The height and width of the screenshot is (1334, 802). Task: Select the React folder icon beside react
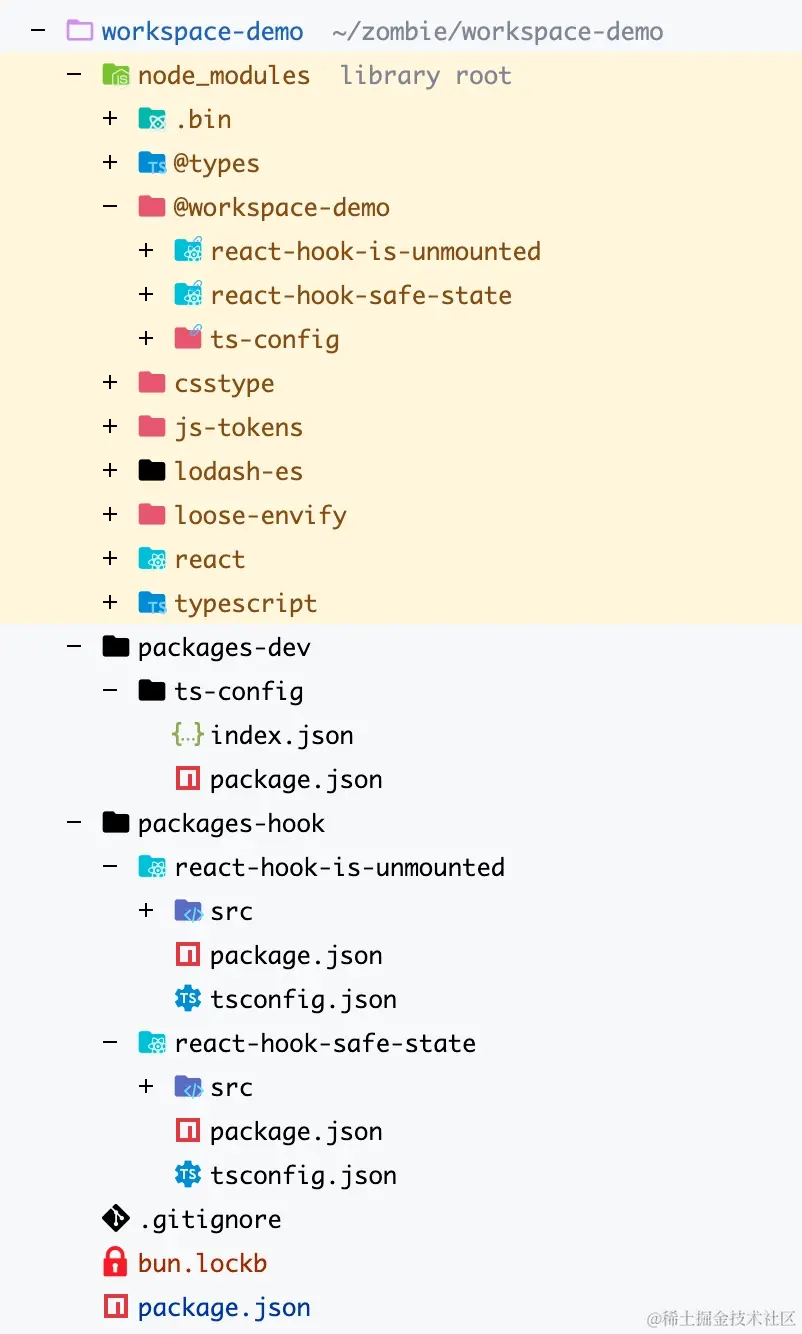click(x=152, y=558)
